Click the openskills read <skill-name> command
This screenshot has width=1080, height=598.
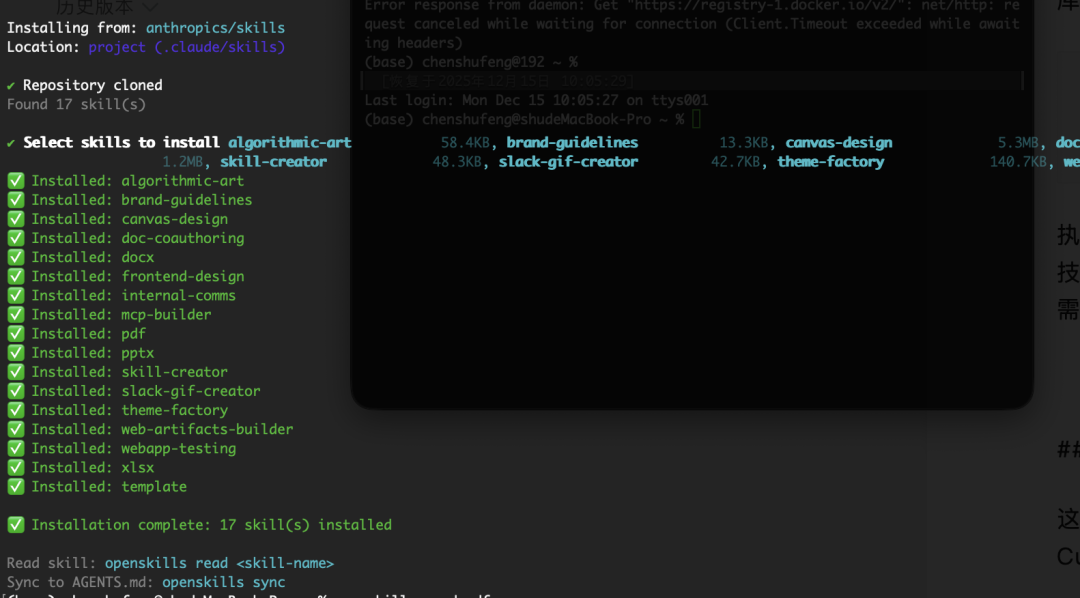220,564
